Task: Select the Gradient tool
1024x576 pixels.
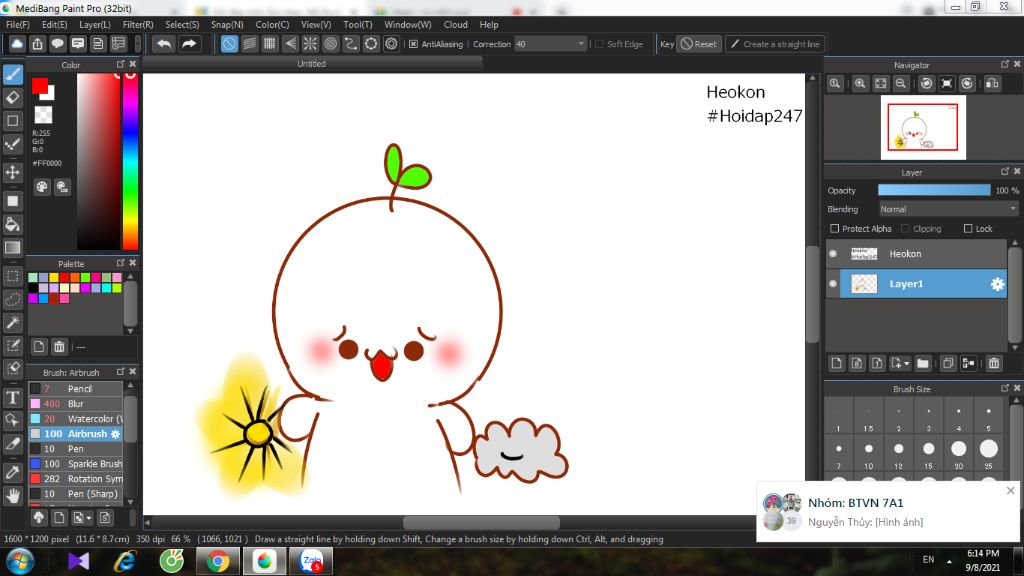Action: point(13,248)
